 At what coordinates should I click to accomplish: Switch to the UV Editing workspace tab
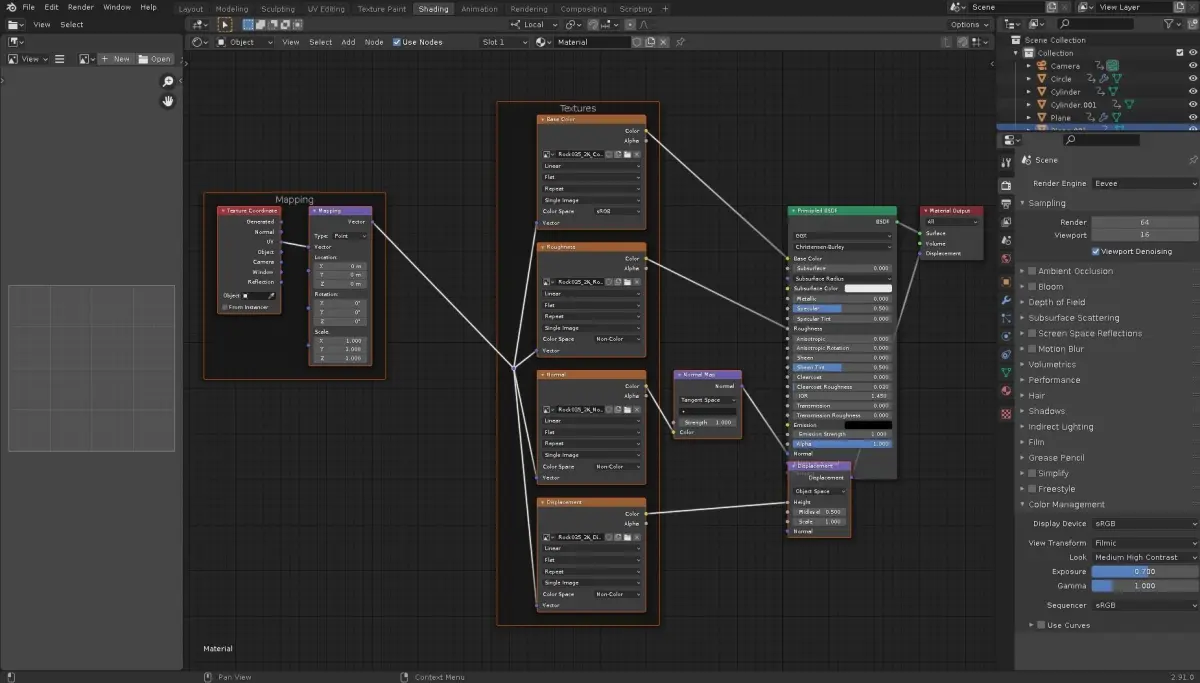[325, 9]
